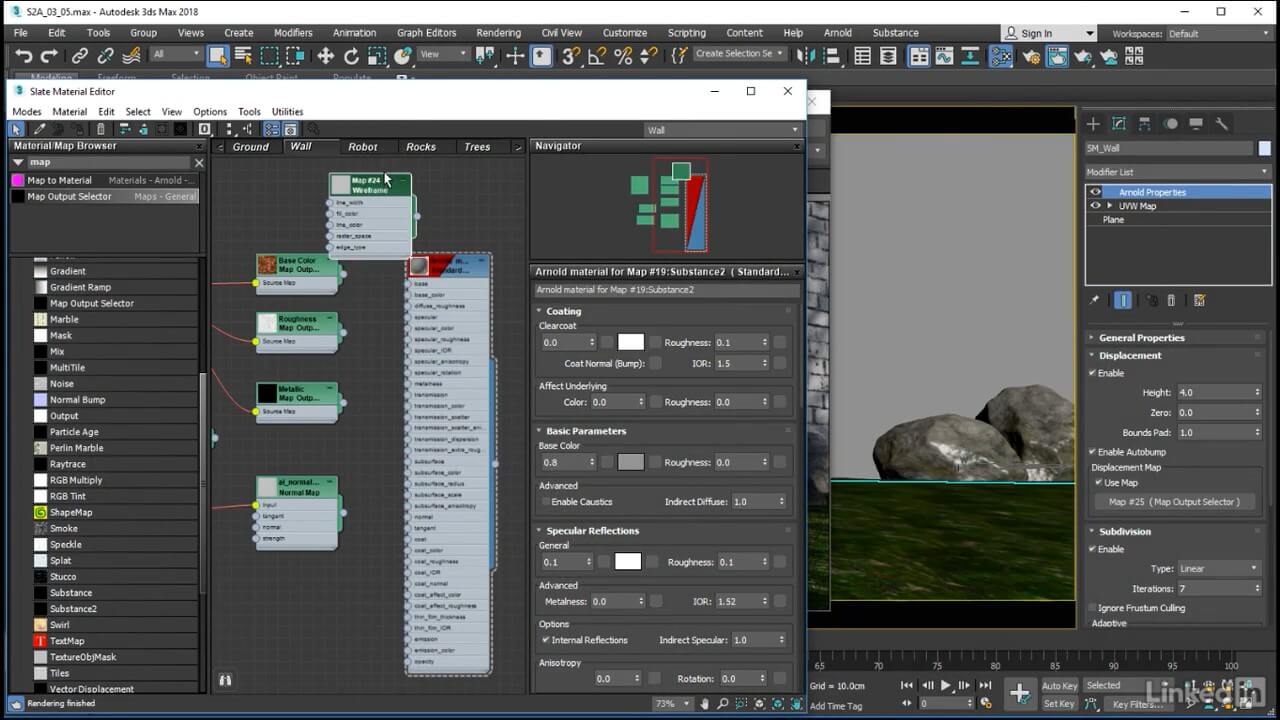Screen dimensions: 1280x720
Task: Open the Utilities wrench panel icon
Action: (1221, 124)
